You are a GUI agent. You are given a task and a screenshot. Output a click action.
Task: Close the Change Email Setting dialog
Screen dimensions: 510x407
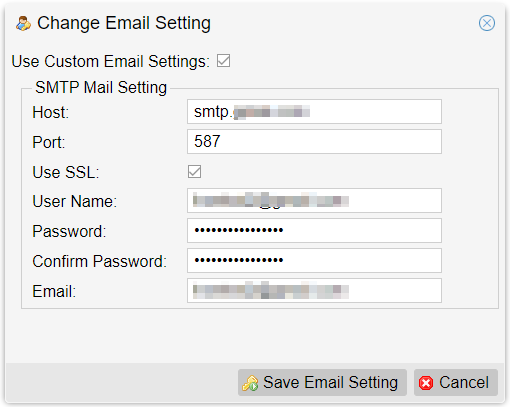coord(487,23)
